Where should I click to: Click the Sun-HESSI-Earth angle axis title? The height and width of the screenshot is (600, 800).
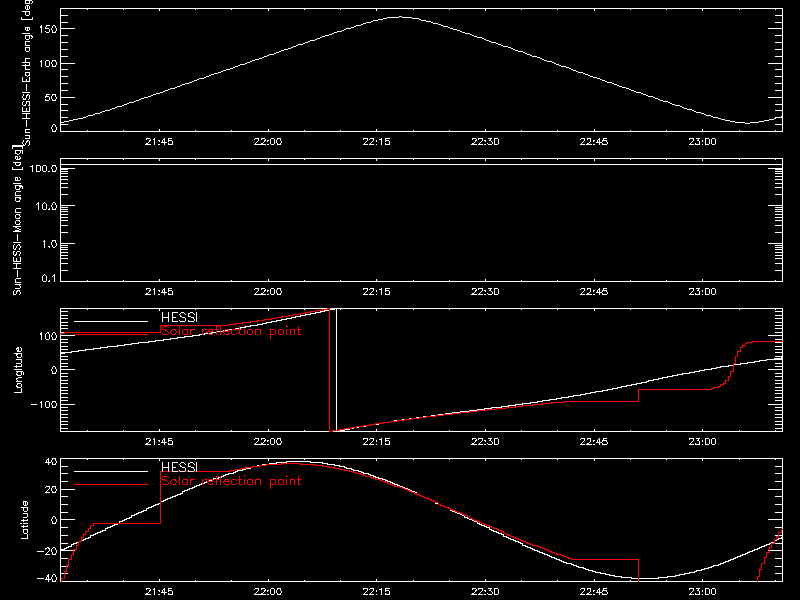[27, 72]
